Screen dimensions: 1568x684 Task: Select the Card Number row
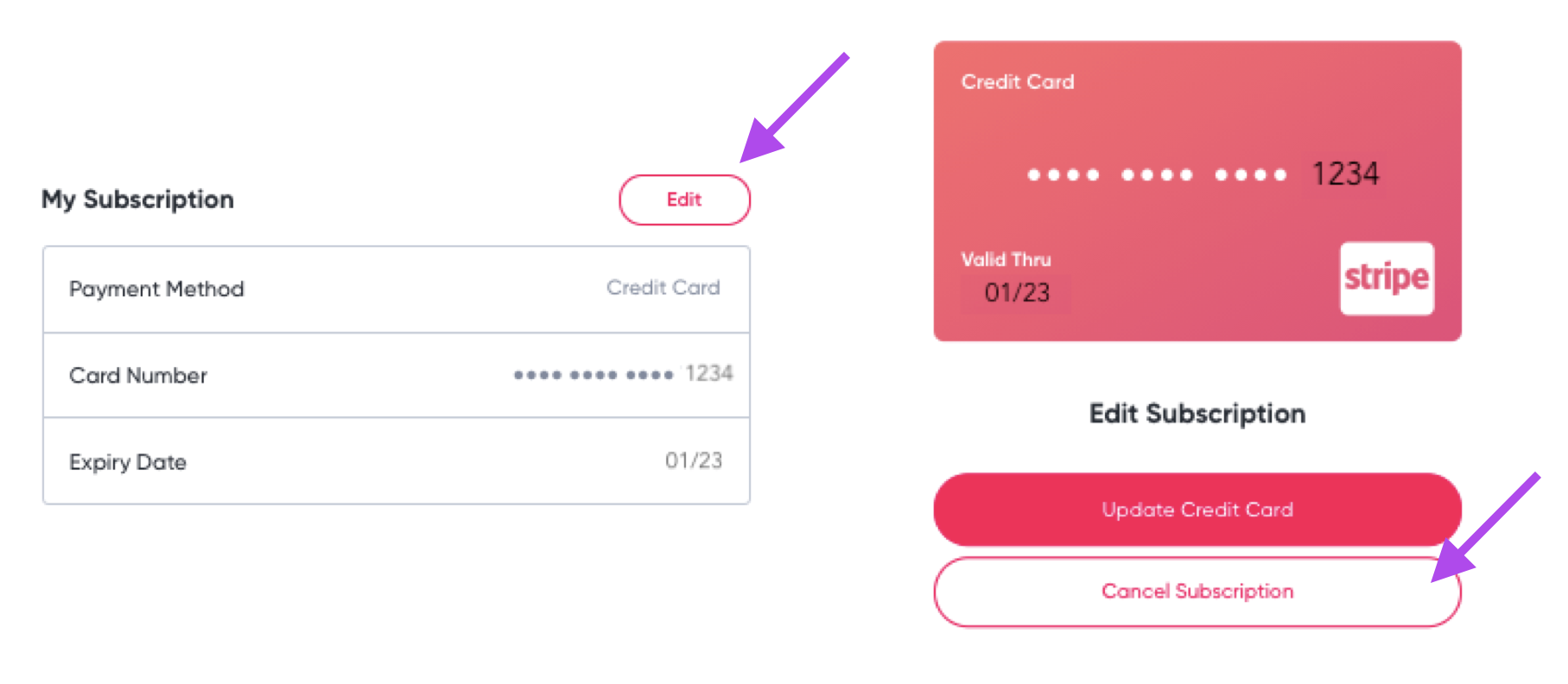pos(397,376)
